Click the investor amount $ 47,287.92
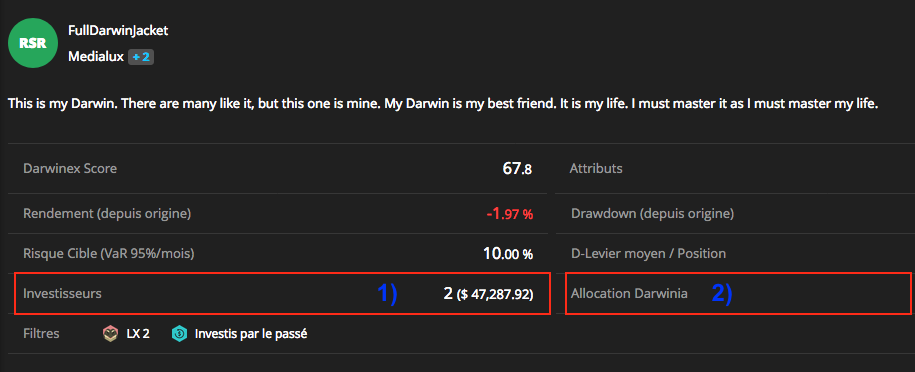 tap(494, 294)
